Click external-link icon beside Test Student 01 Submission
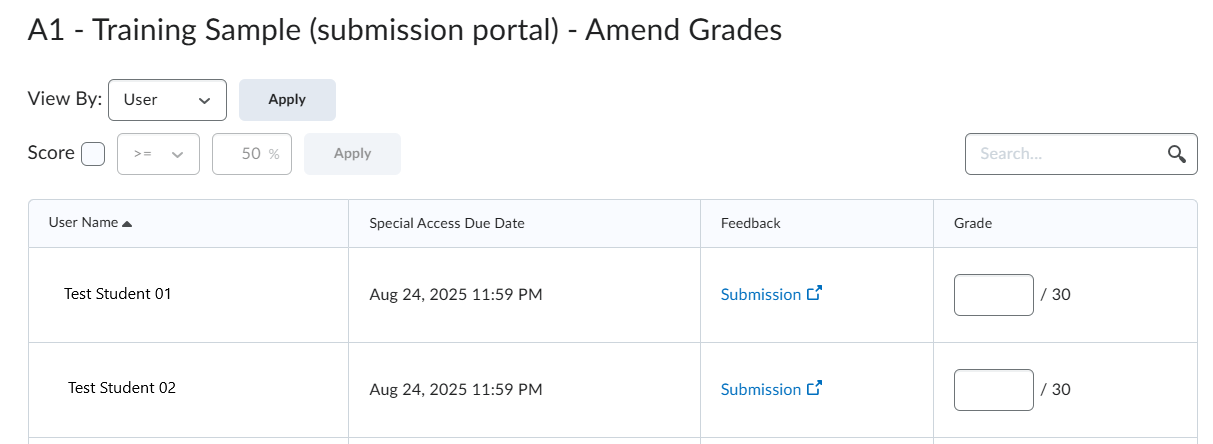Image resolution: width=1213 pixels, height=444 pixels. (x=814, y=294)
